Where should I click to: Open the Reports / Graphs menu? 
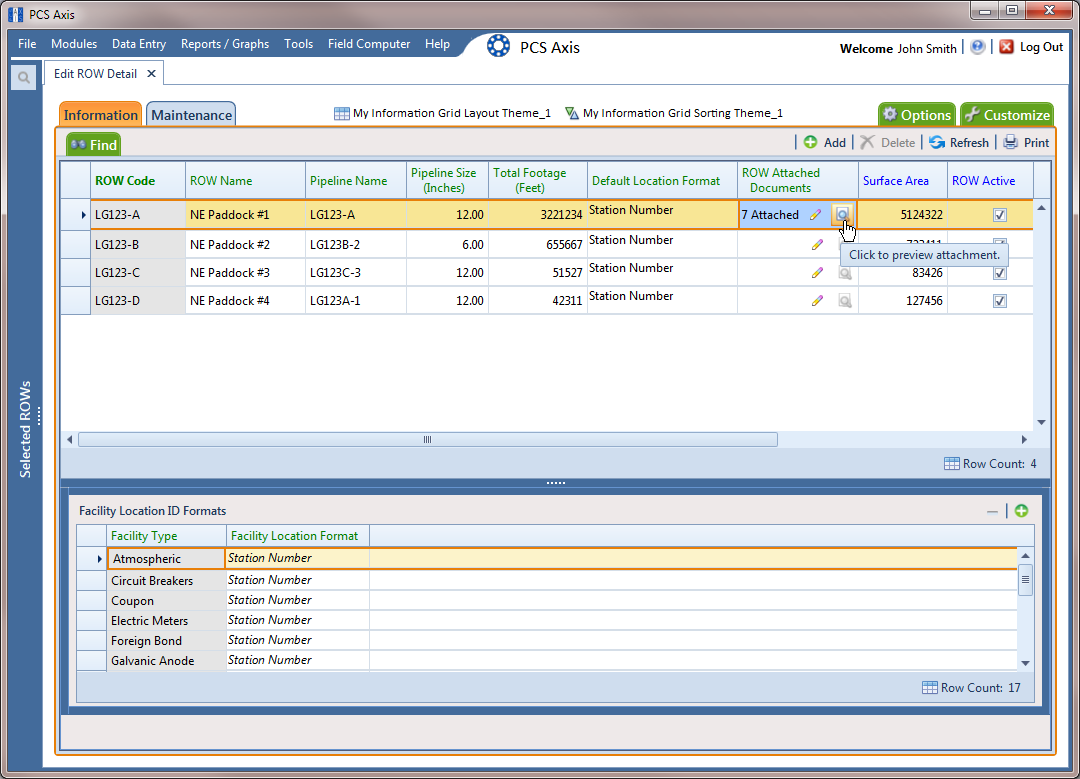(225, 43)
